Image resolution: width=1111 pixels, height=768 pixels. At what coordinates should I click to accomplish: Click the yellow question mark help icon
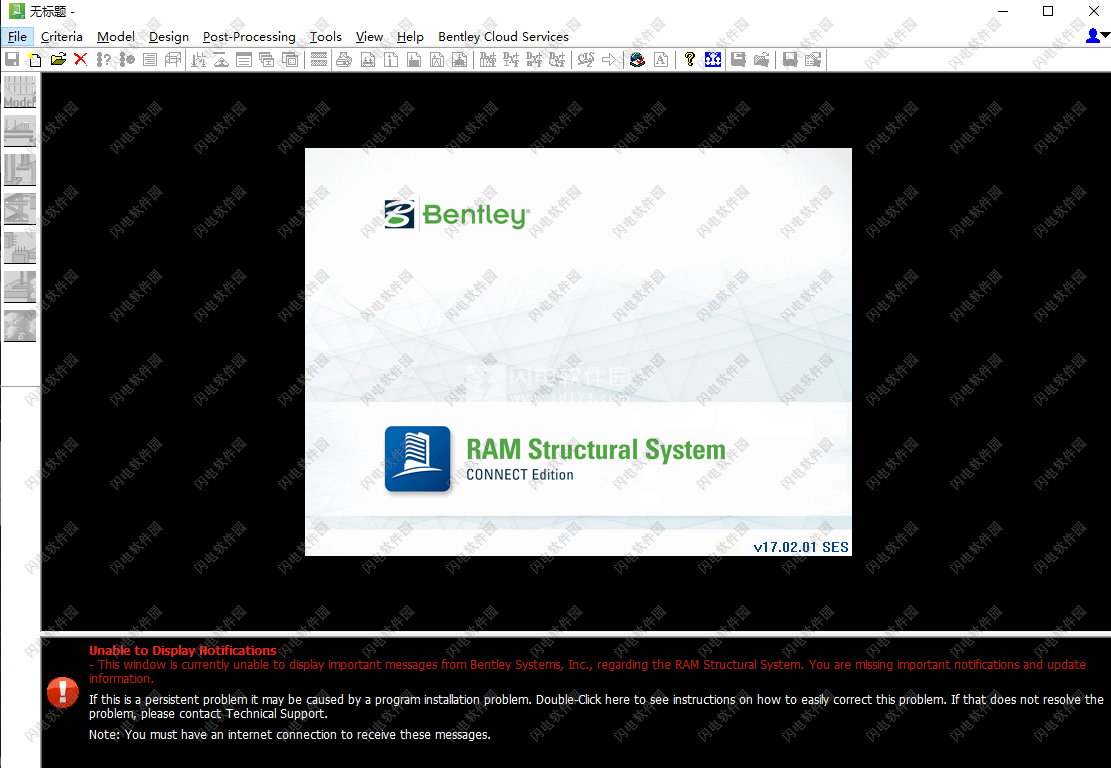(689, 60)
